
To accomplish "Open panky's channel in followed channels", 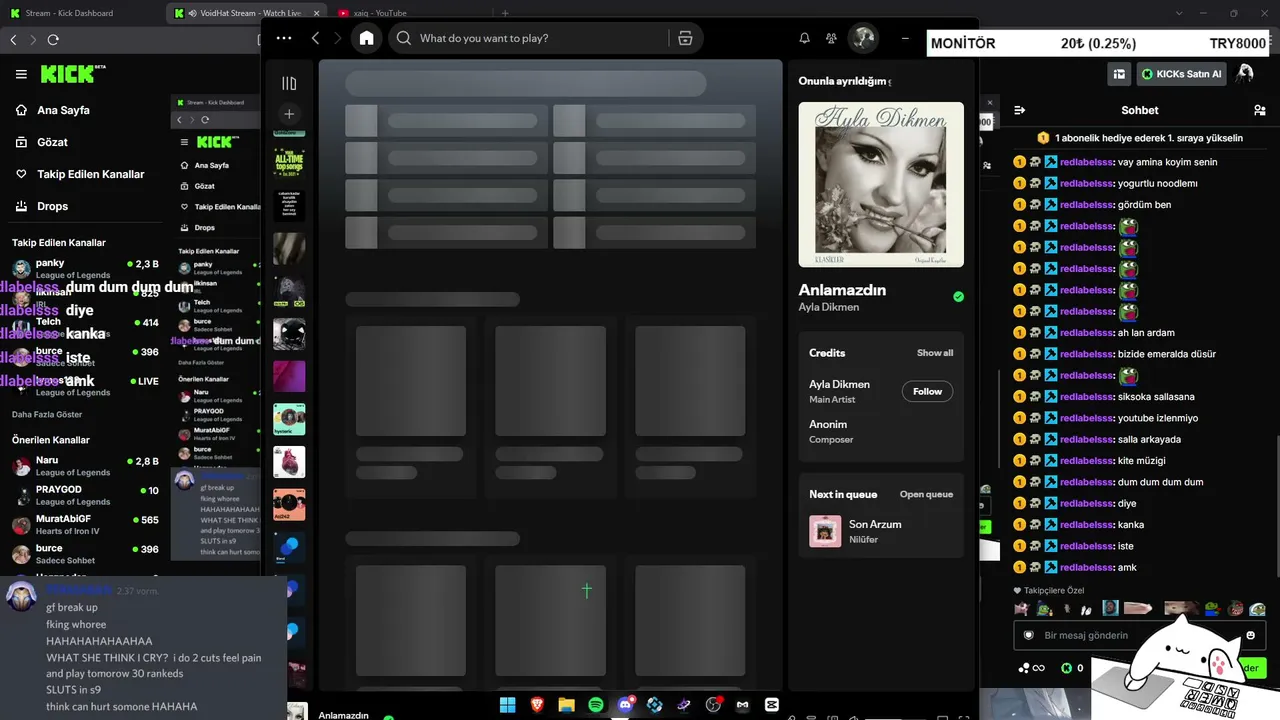I will pos(85,269).
